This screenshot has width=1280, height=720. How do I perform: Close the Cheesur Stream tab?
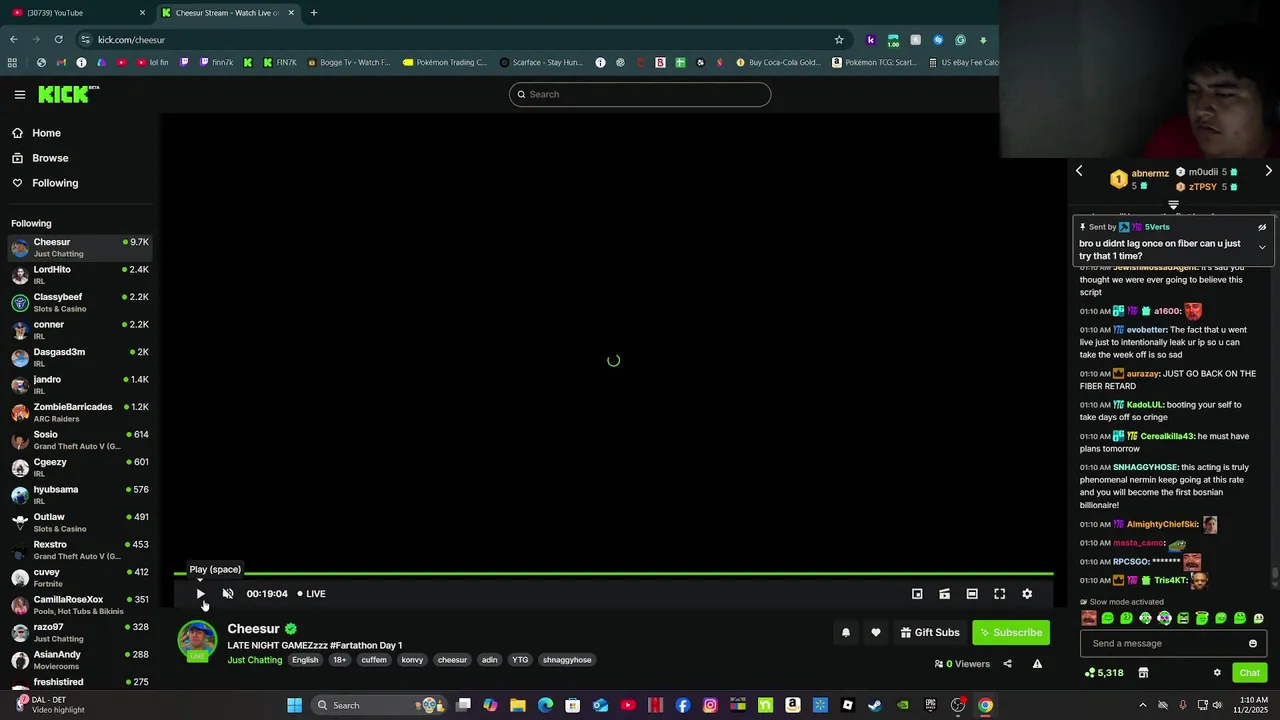tap(291, 13)
